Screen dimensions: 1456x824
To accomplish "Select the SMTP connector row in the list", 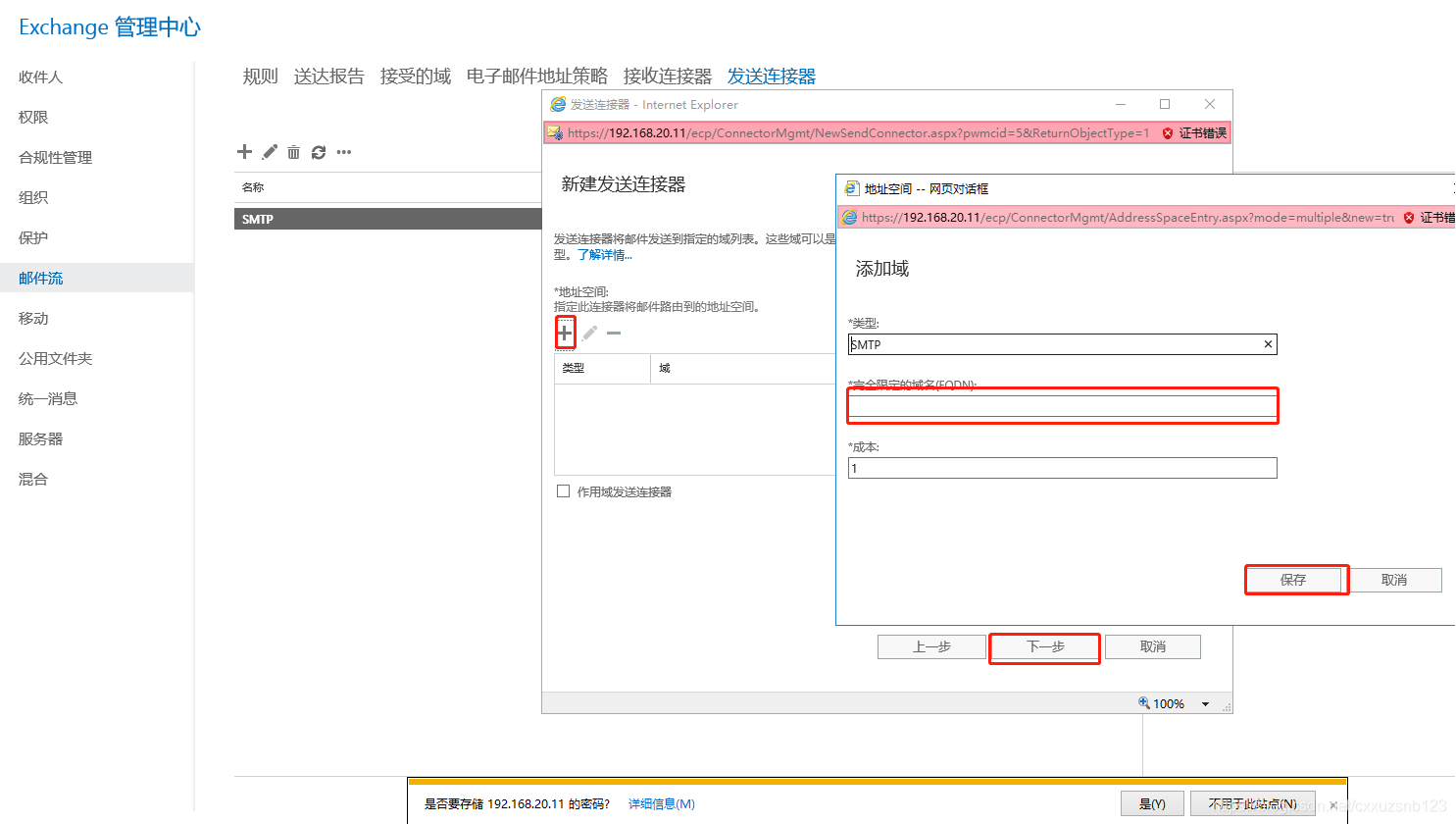I will (388, 219).
